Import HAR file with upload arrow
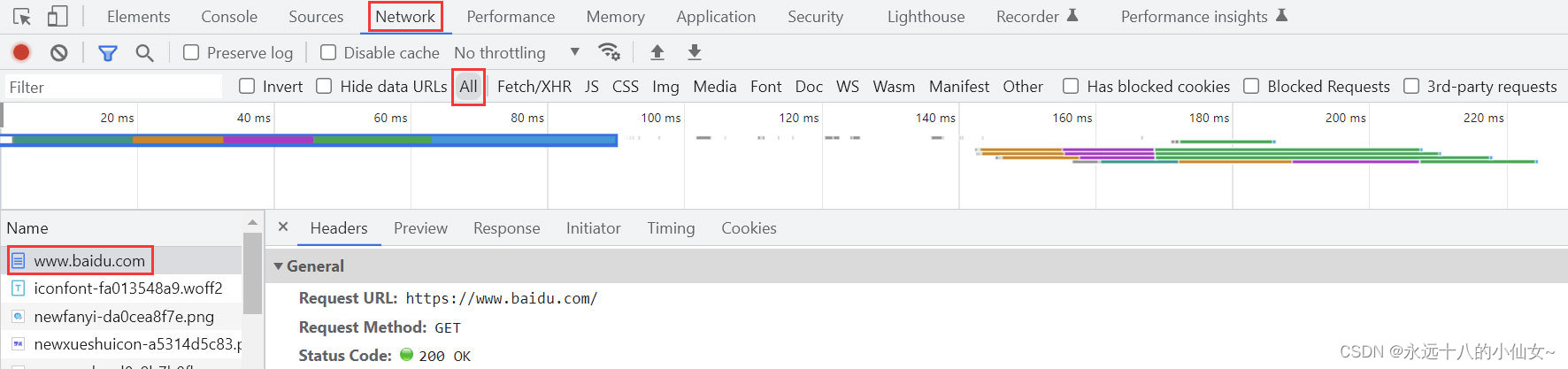 [x=657, y=52]
